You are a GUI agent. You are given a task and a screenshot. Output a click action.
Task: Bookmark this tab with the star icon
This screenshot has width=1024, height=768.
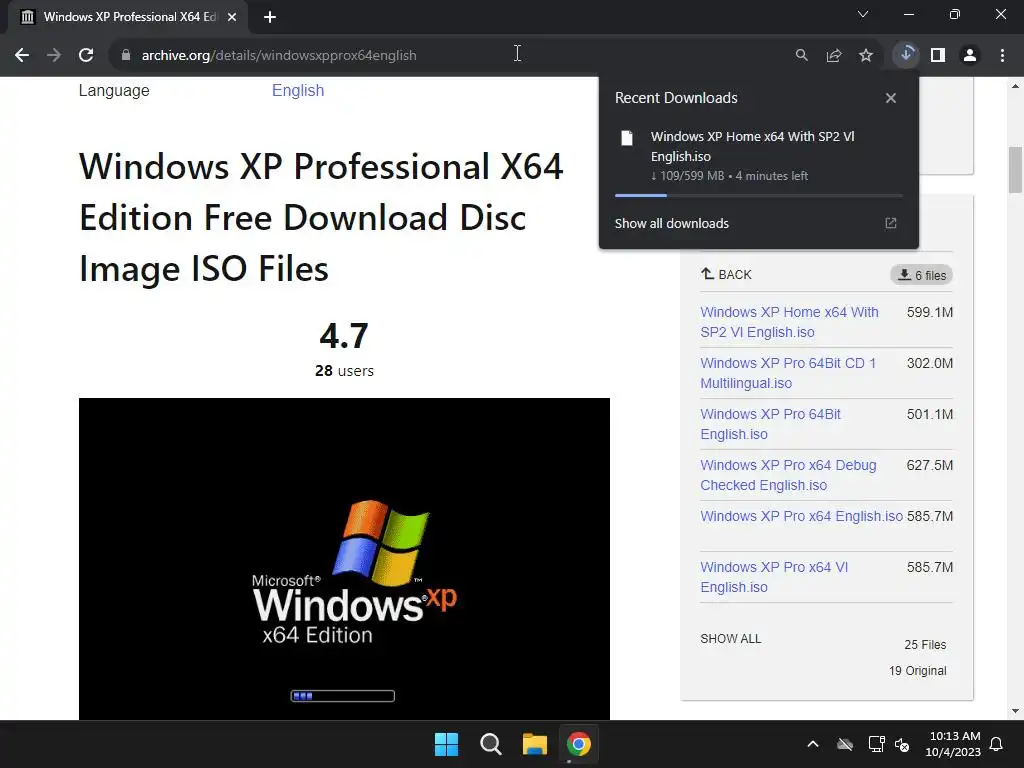pyautogui.click(x=866, y=56)
